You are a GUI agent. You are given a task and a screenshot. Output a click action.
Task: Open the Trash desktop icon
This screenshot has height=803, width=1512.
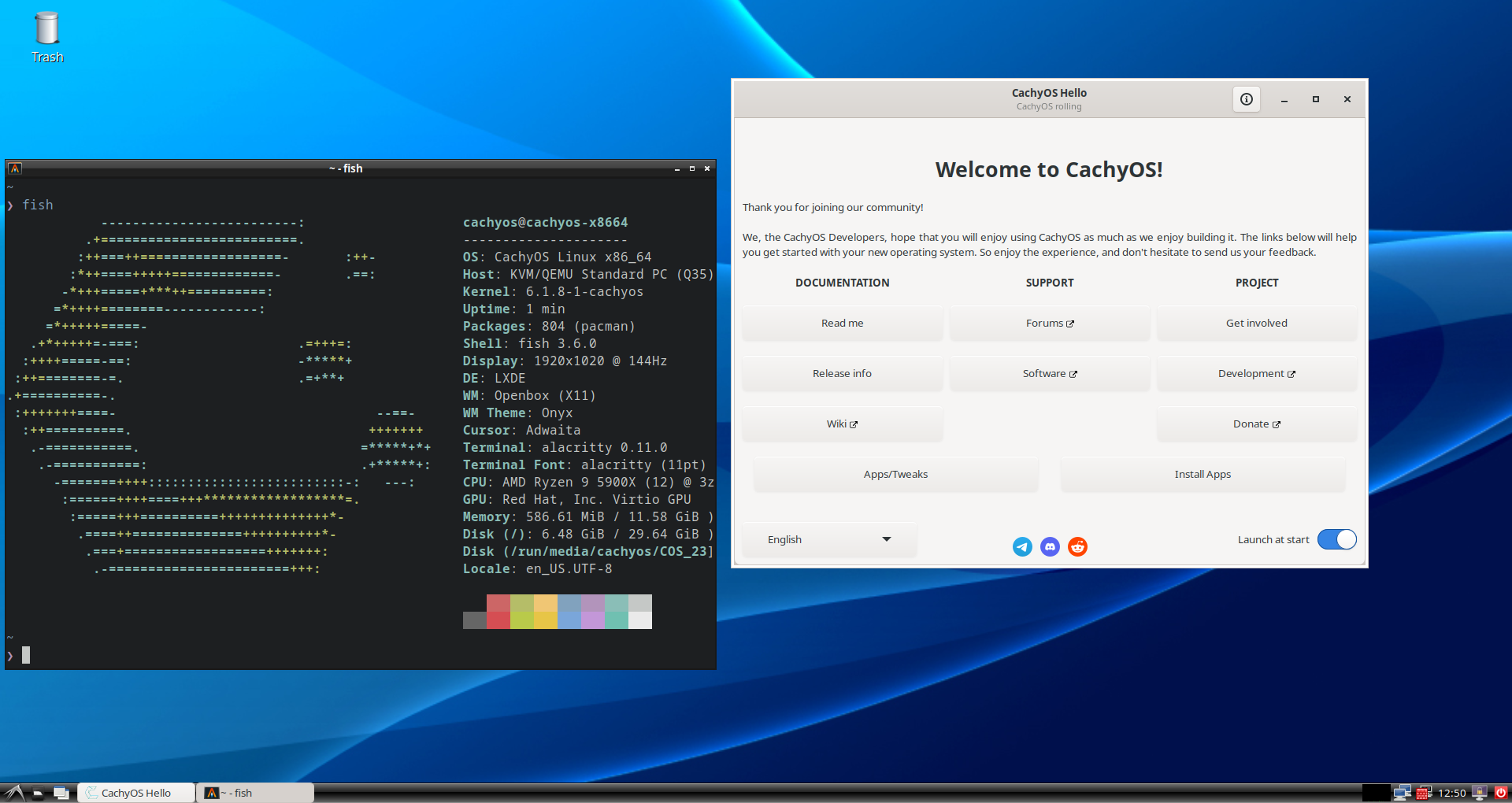(x=47, y=37)
